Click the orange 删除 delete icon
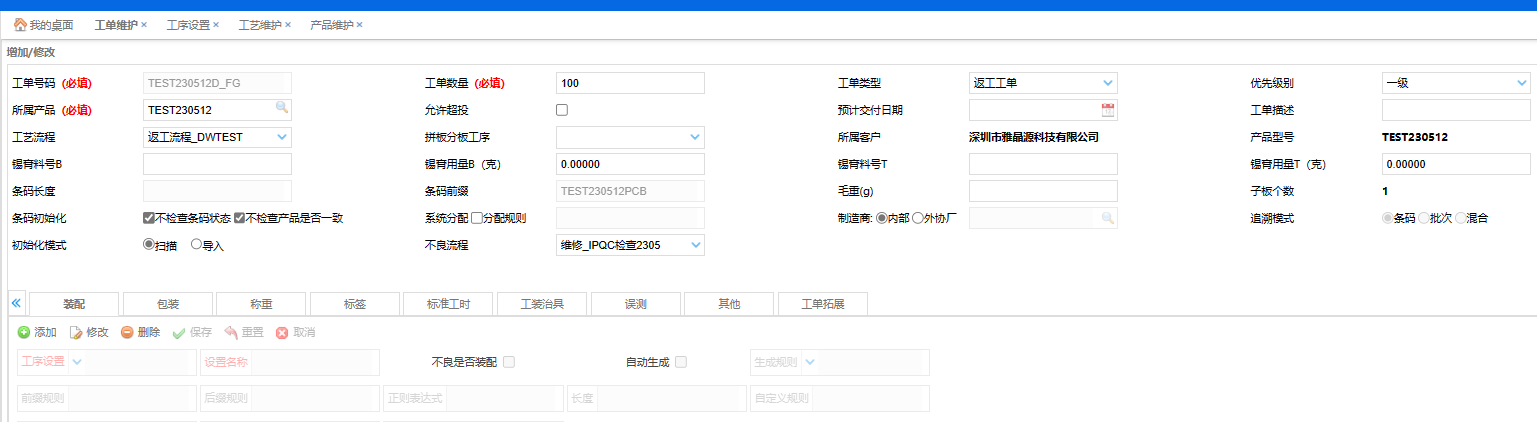 click(x=127, y=332)
